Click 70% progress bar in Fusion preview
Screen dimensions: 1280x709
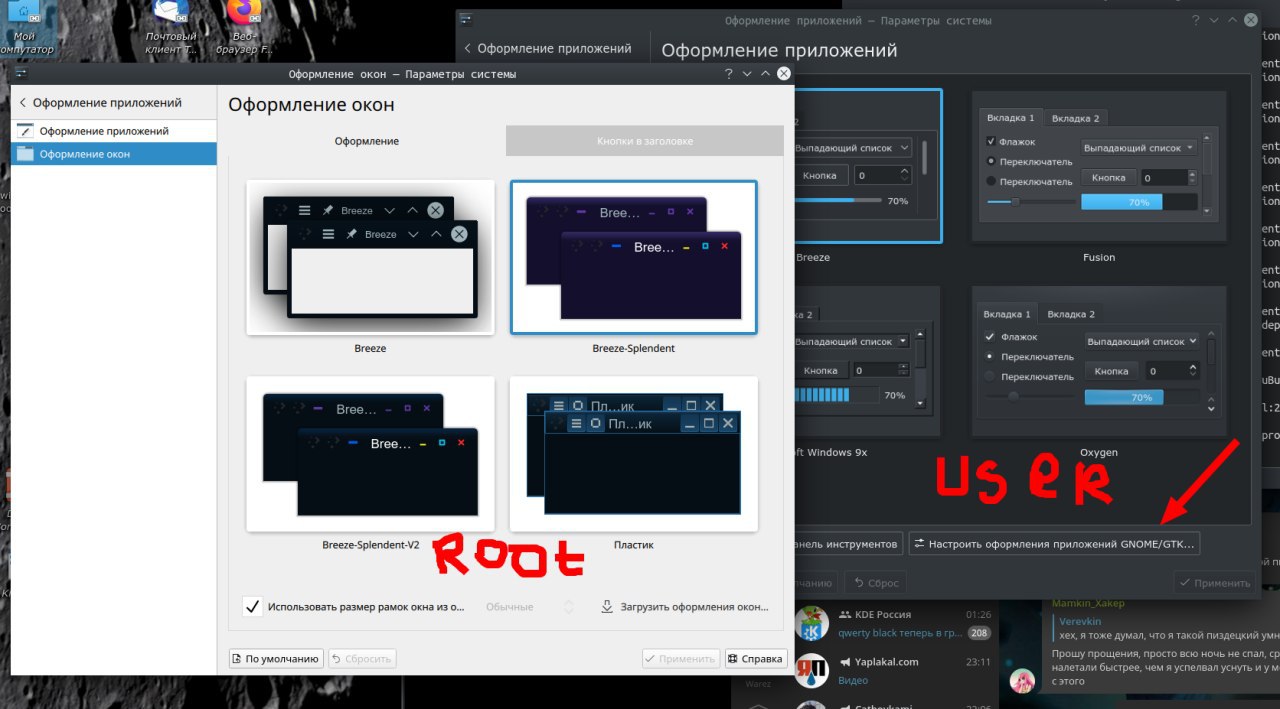(1139, 202)
